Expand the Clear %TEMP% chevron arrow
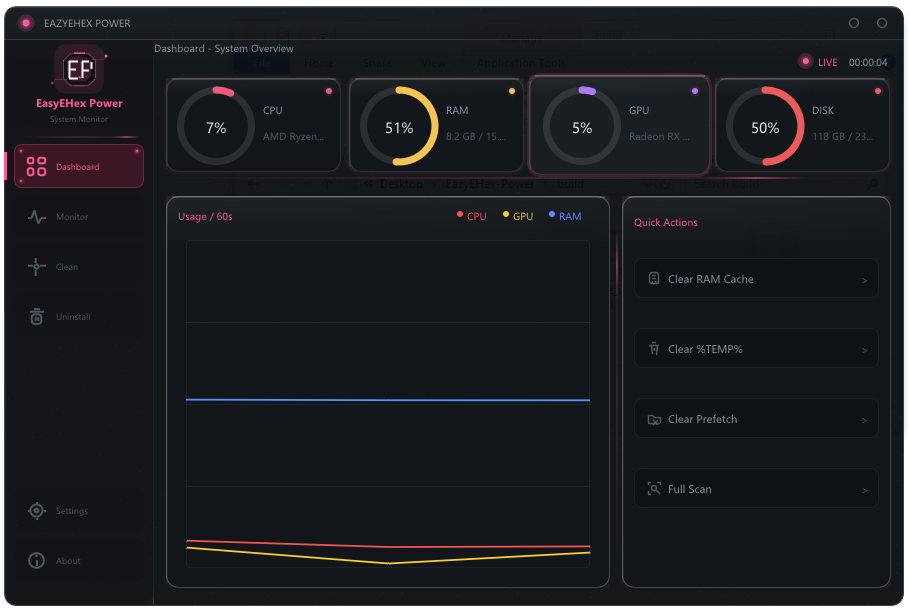This screenshot has width=909, height=608. point(864,350)
